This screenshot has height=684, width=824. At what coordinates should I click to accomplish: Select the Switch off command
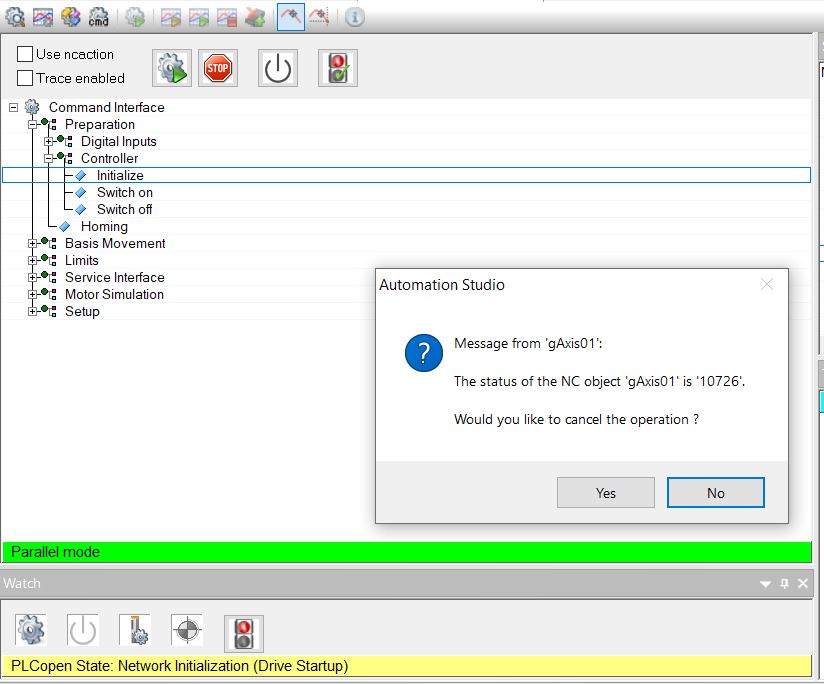point(125,209)
